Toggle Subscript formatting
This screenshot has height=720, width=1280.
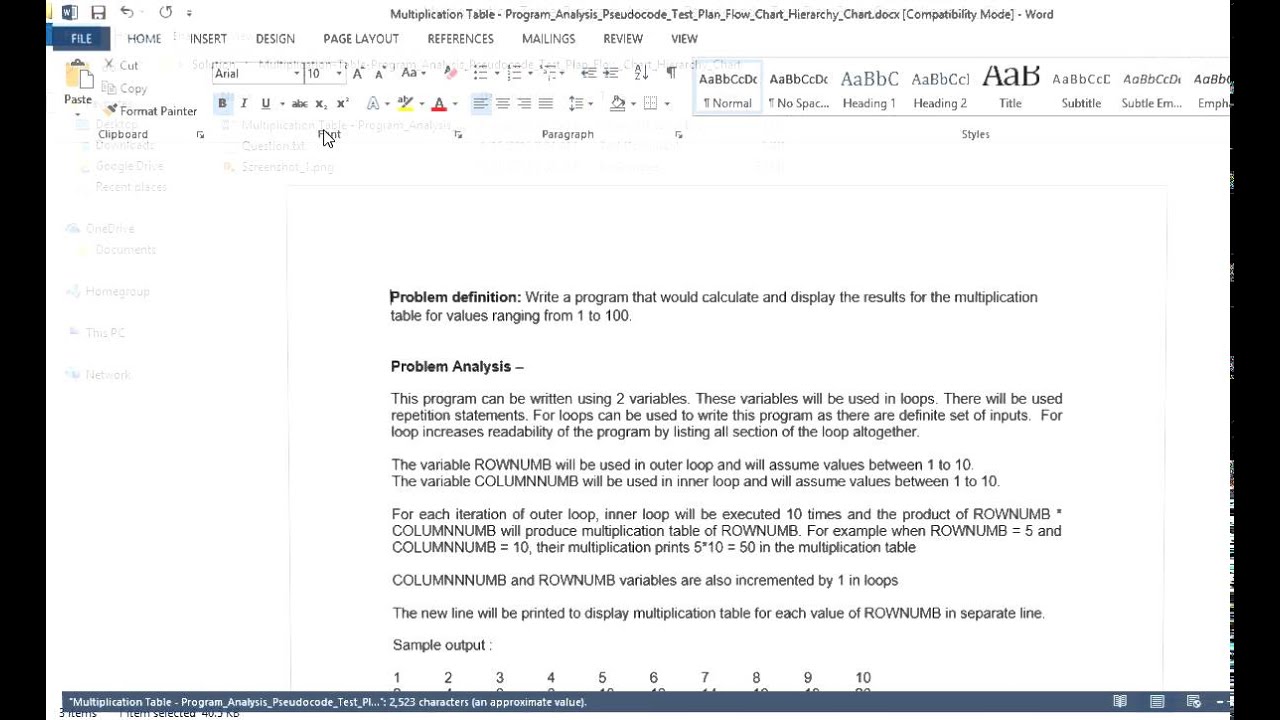[x=321, y=103]
